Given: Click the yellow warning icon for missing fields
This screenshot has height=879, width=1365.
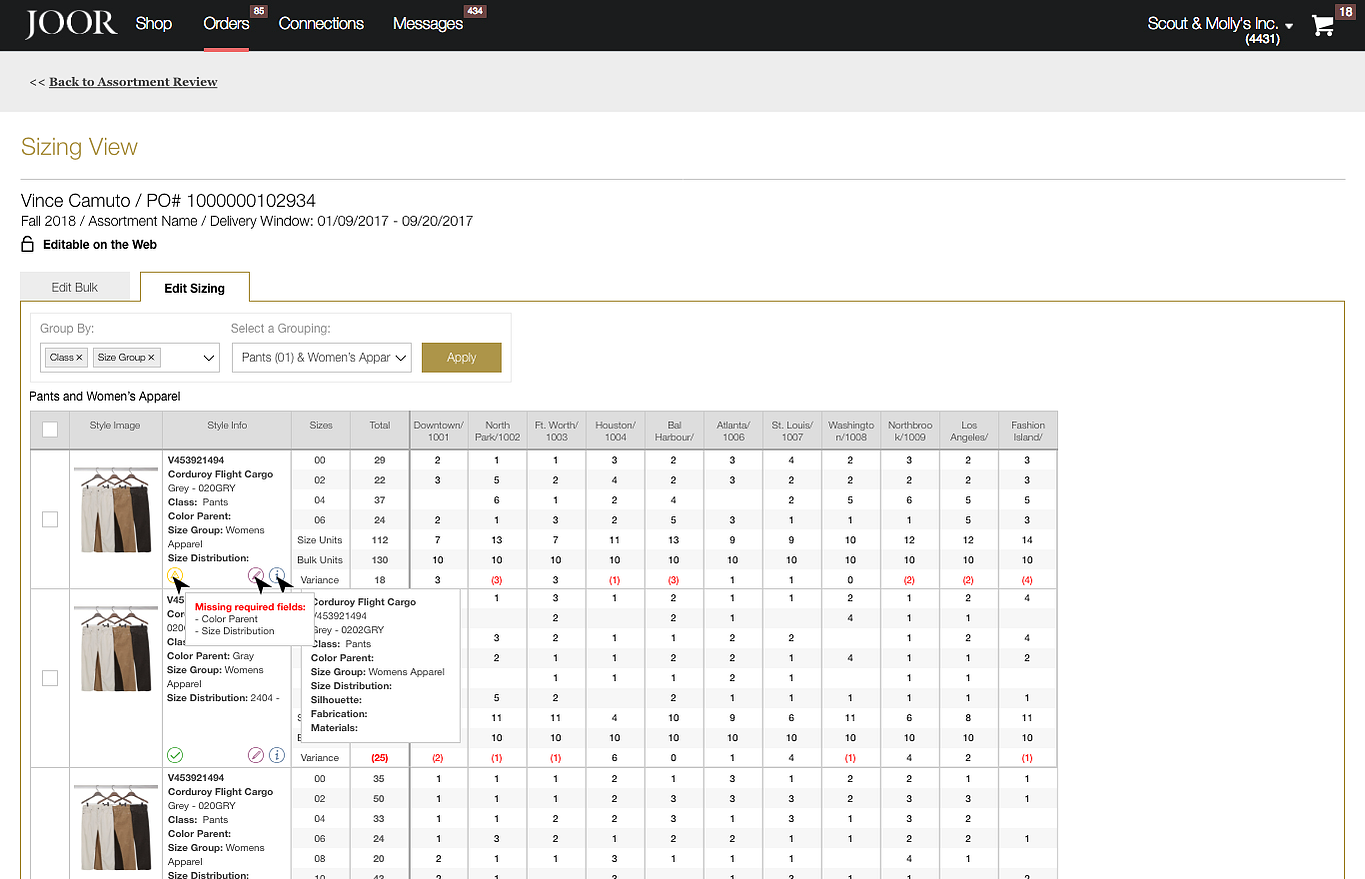Looking at the screenshot, I should click(x=175, y=575).
